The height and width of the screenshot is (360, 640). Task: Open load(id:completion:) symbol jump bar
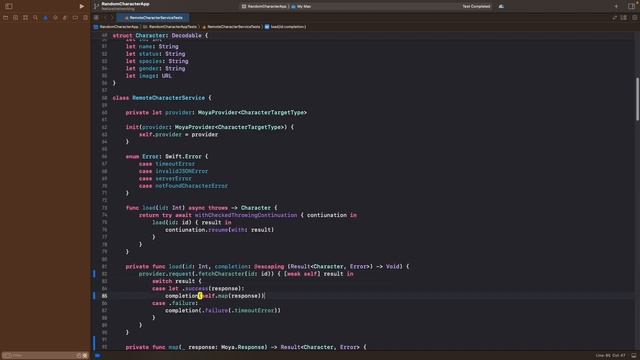(x=285, y=27)
